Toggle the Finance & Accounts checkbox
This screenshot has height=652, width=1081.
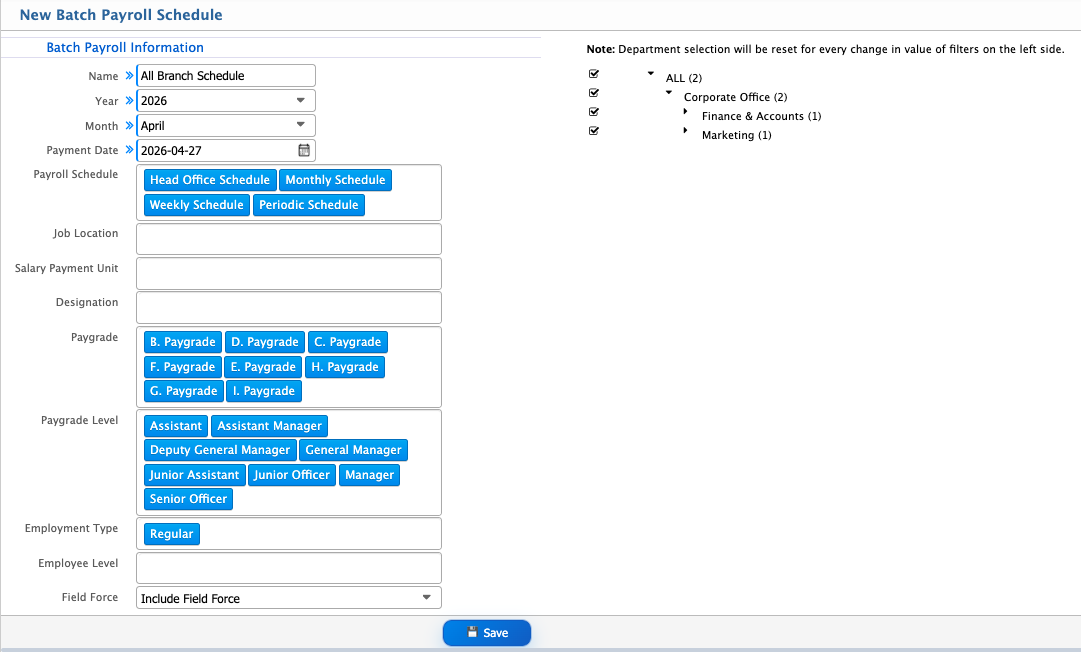tap(594, 112)
